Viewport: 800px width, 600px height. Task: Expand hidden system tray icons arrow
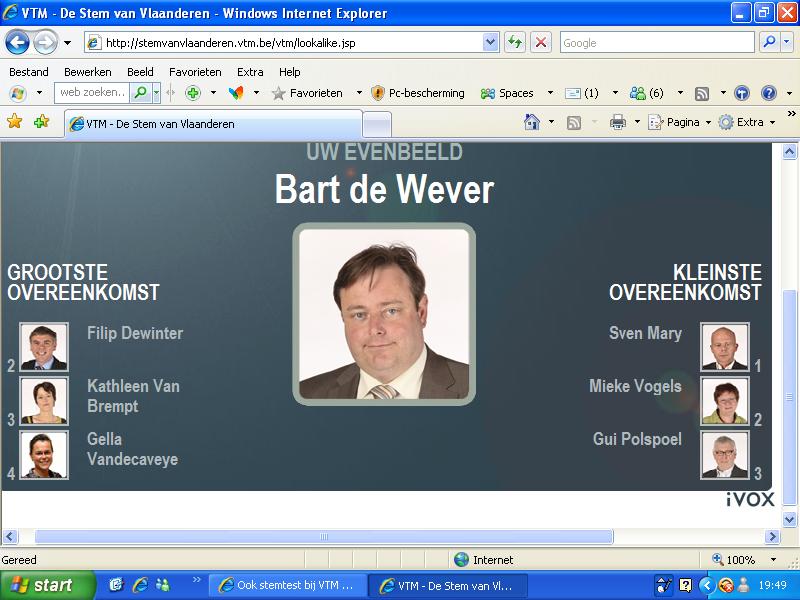(x=707, y=585)
